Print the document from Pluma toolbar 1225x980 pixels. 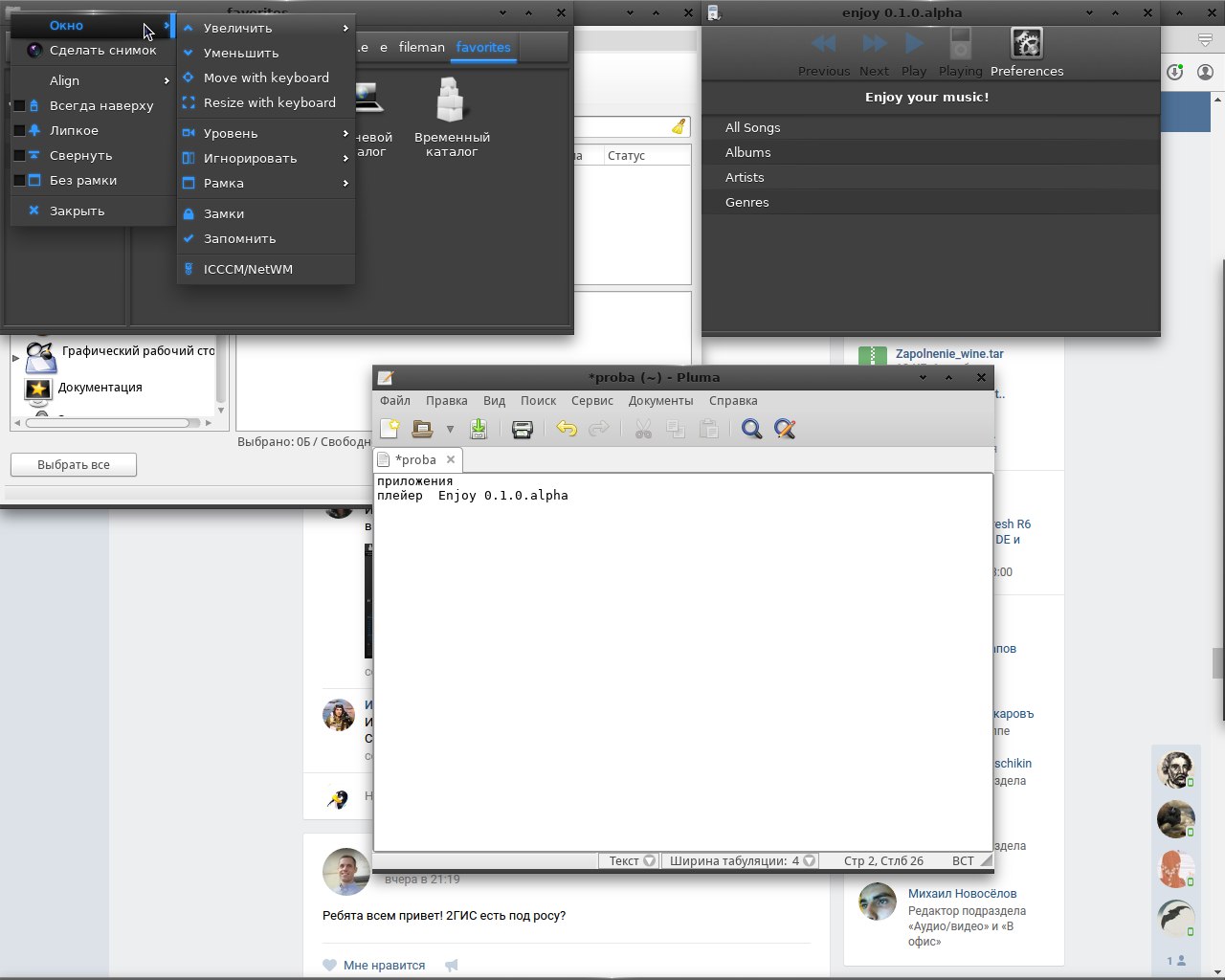click(x=523, y=429)
